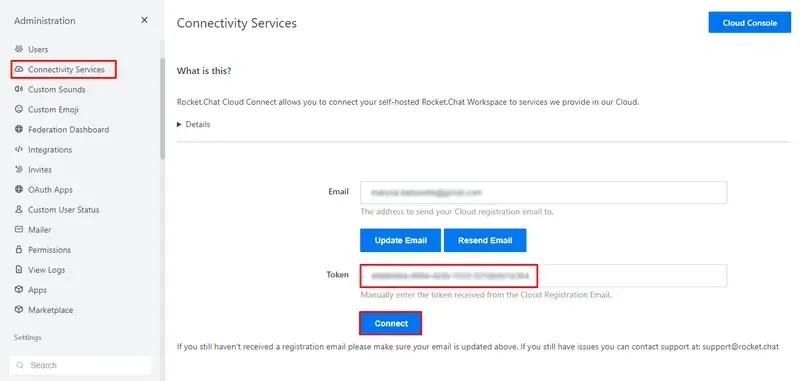This screenshot has width=800, height=381.
Task: Click the sidebar Search field
Action: (x=80, y=365)
